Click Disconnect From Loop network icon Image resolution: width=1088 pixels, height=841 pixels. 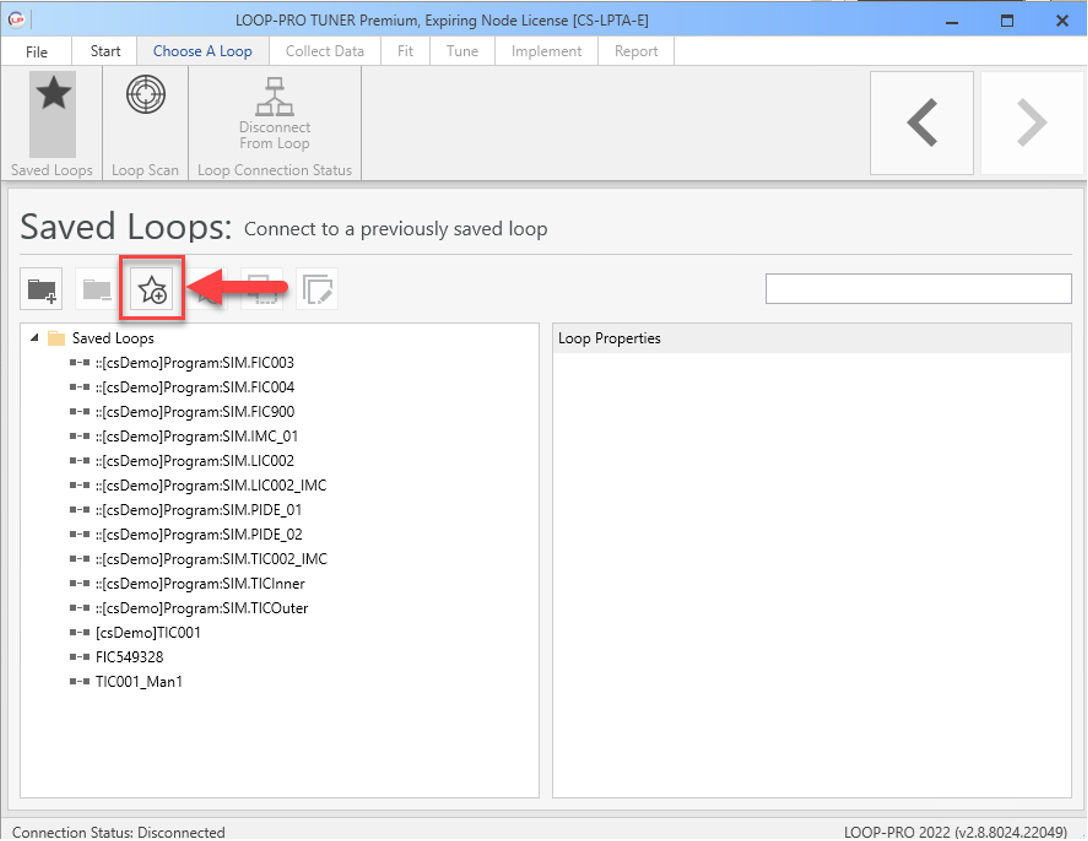pos(275,97)
